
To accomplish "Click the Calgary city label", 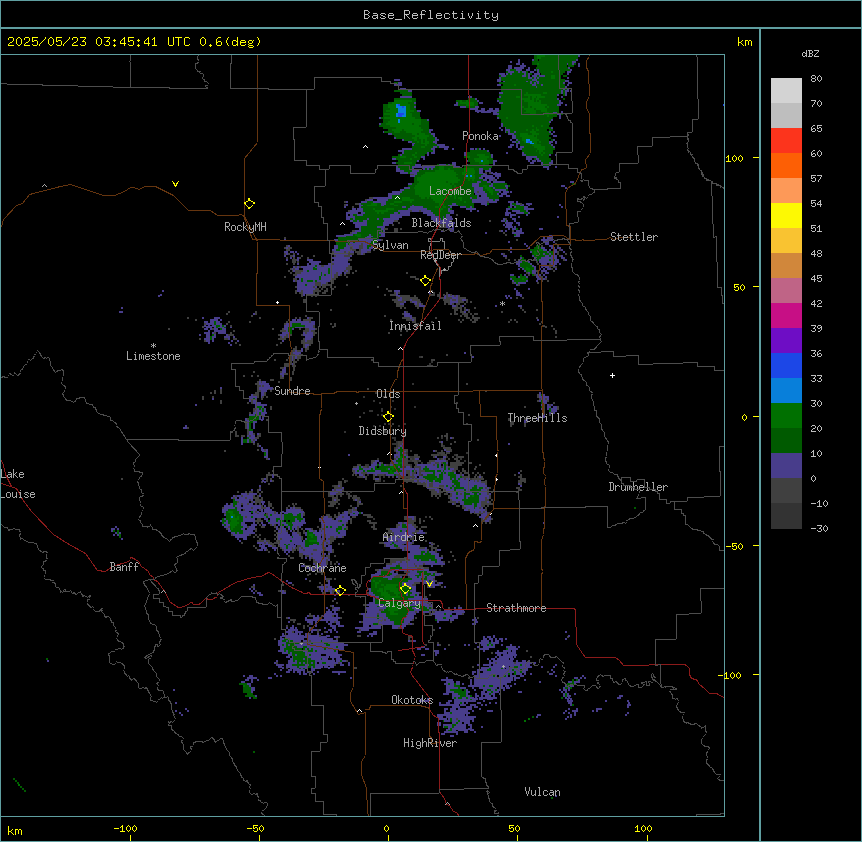I will (x=400, y=603).
